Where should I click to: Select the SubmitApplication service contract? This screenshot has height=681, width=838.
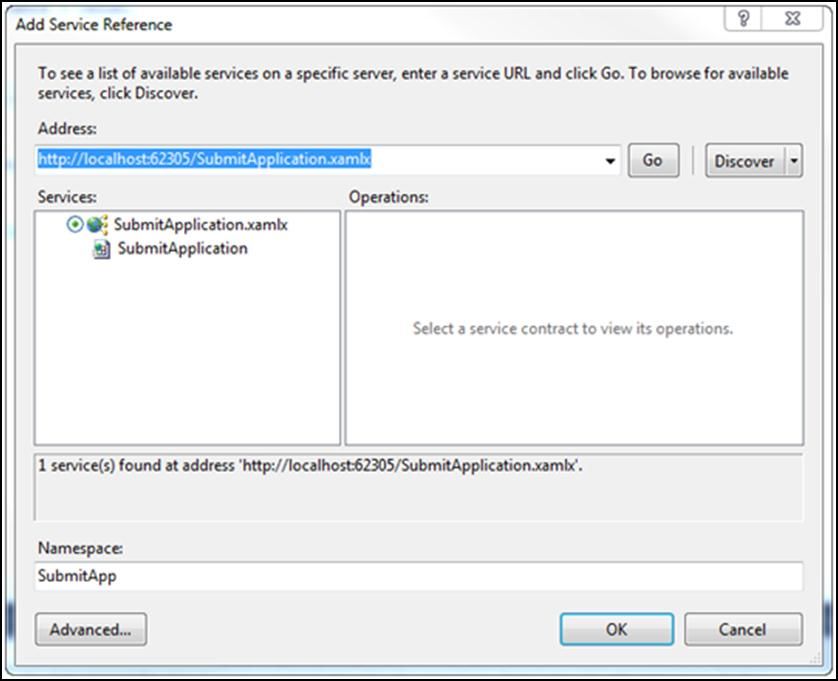point(182,249)
